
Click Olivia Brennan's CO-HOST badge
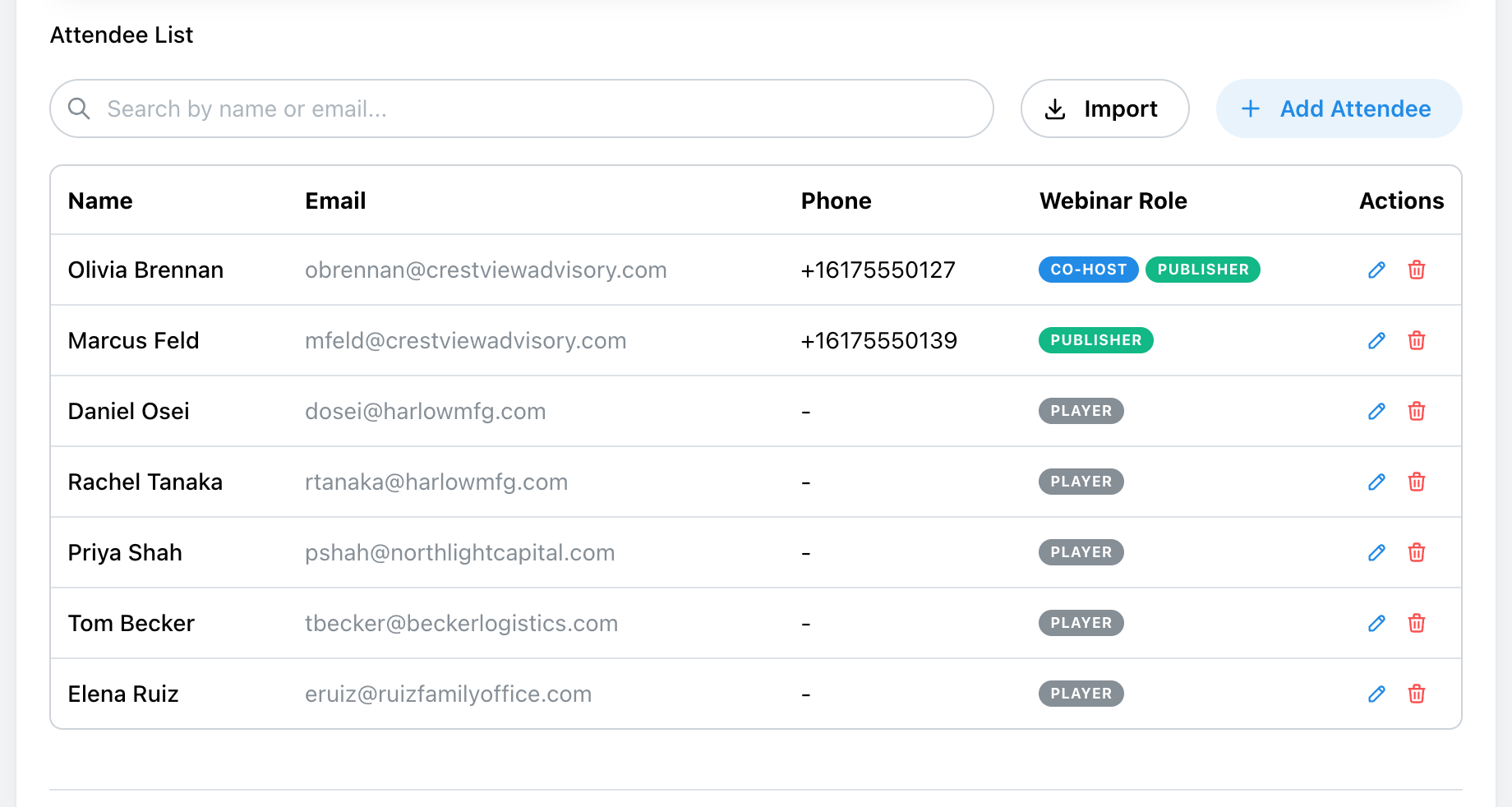coord(1089,270)
